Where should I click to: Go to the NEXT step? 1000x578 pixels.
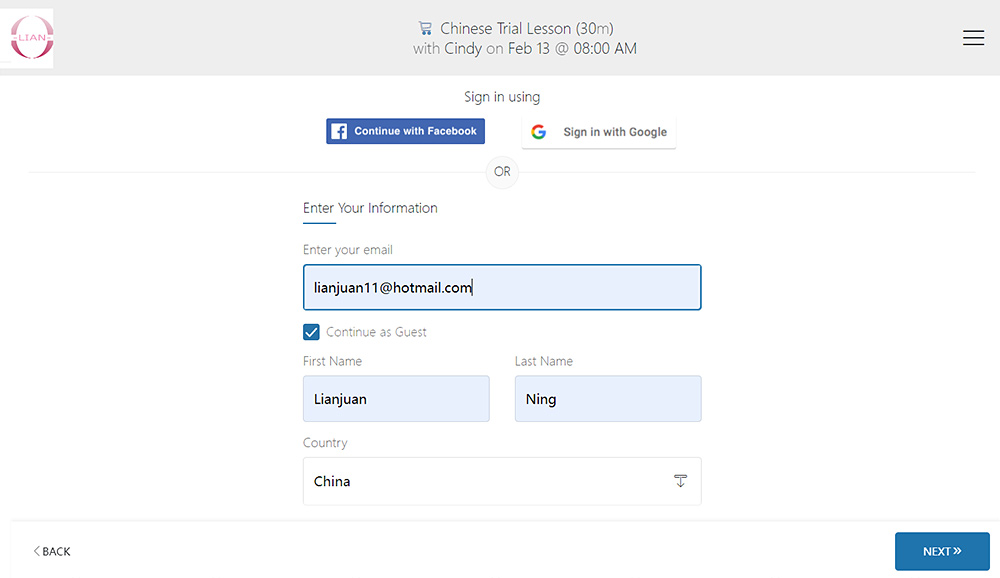click(x=942, y=551)
